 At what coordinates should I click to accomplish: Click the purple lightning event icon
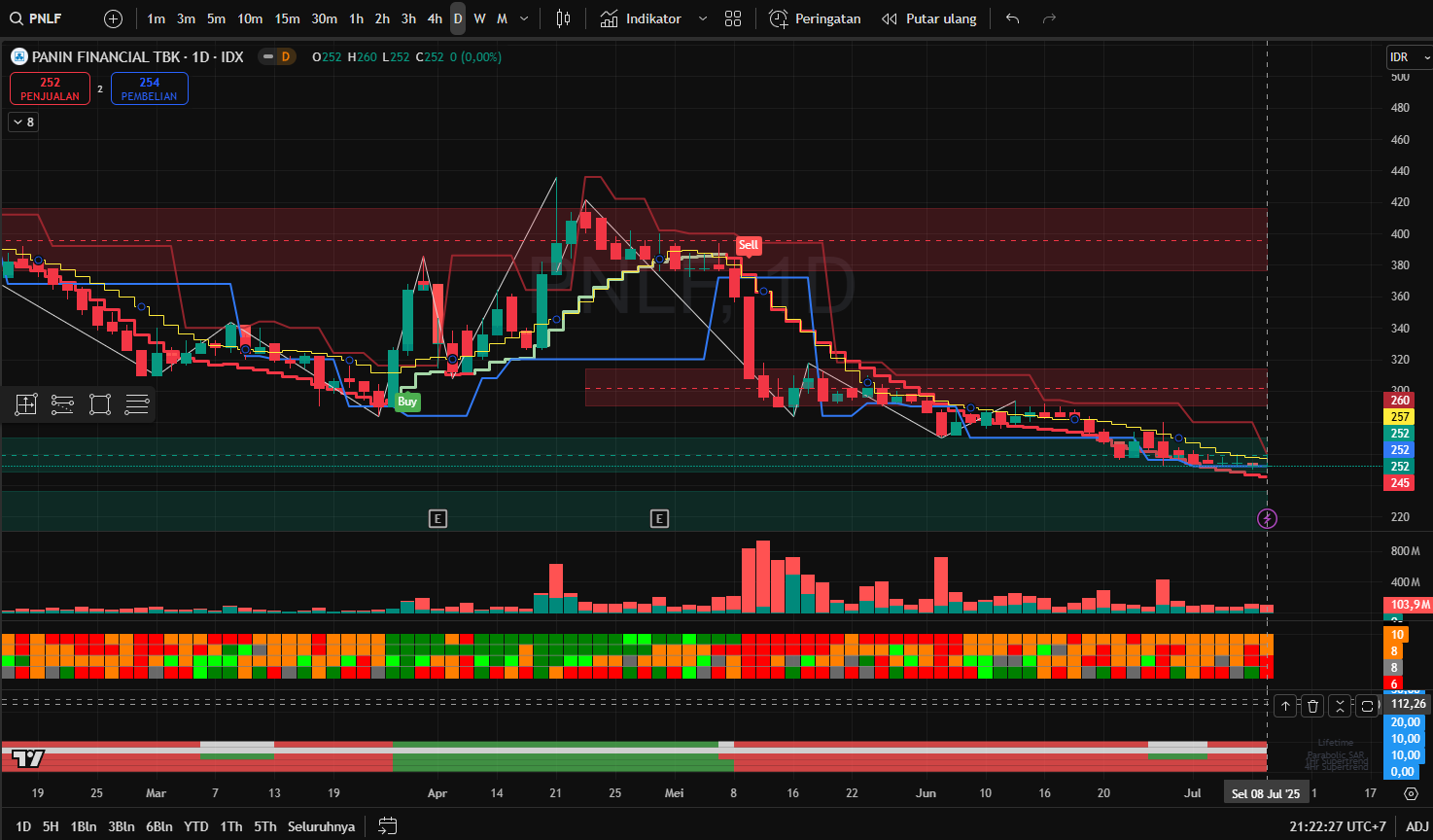pos(1267,518)
